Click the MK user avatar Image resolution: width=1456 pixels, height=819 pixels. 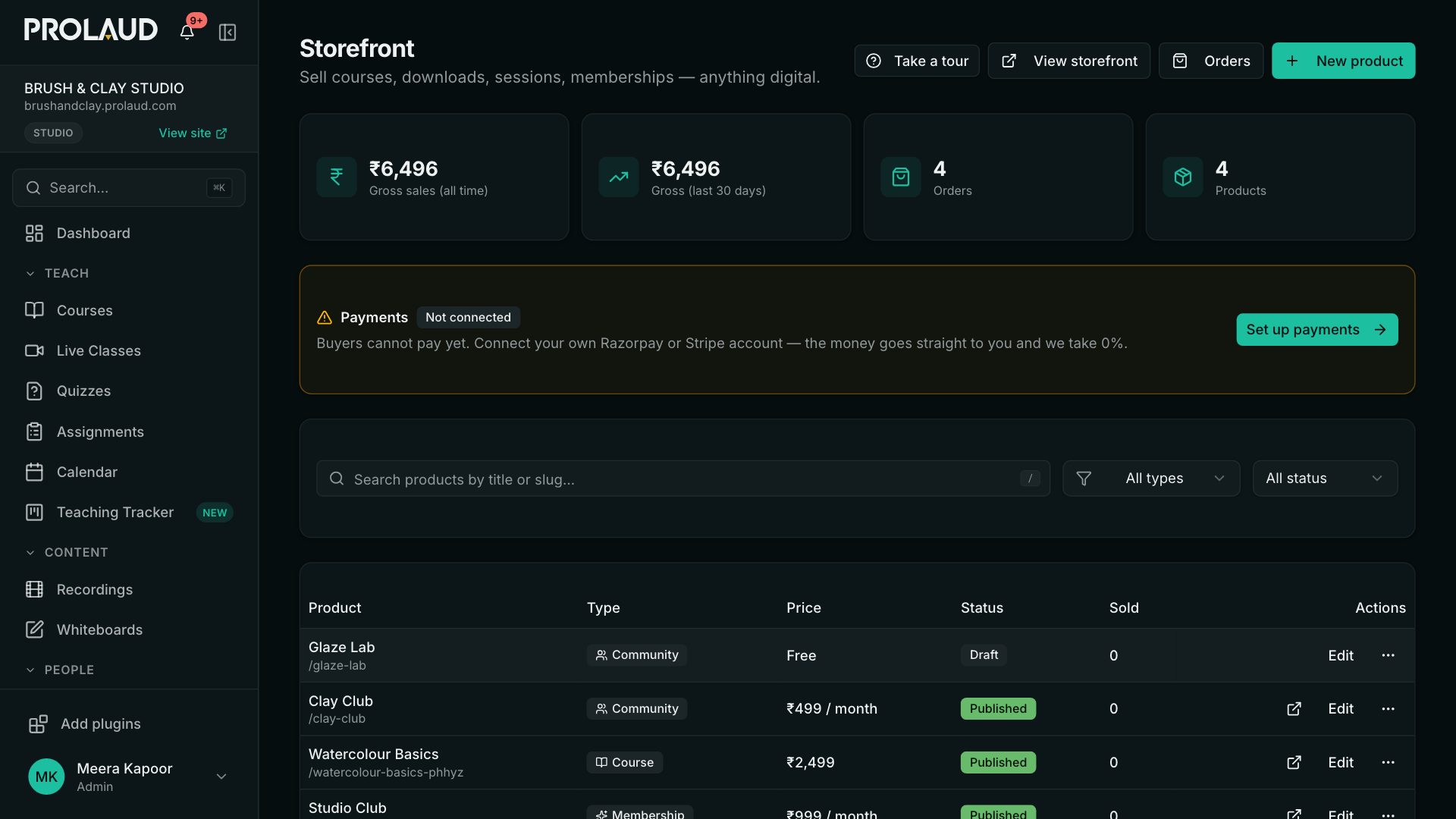pos(46,777)
